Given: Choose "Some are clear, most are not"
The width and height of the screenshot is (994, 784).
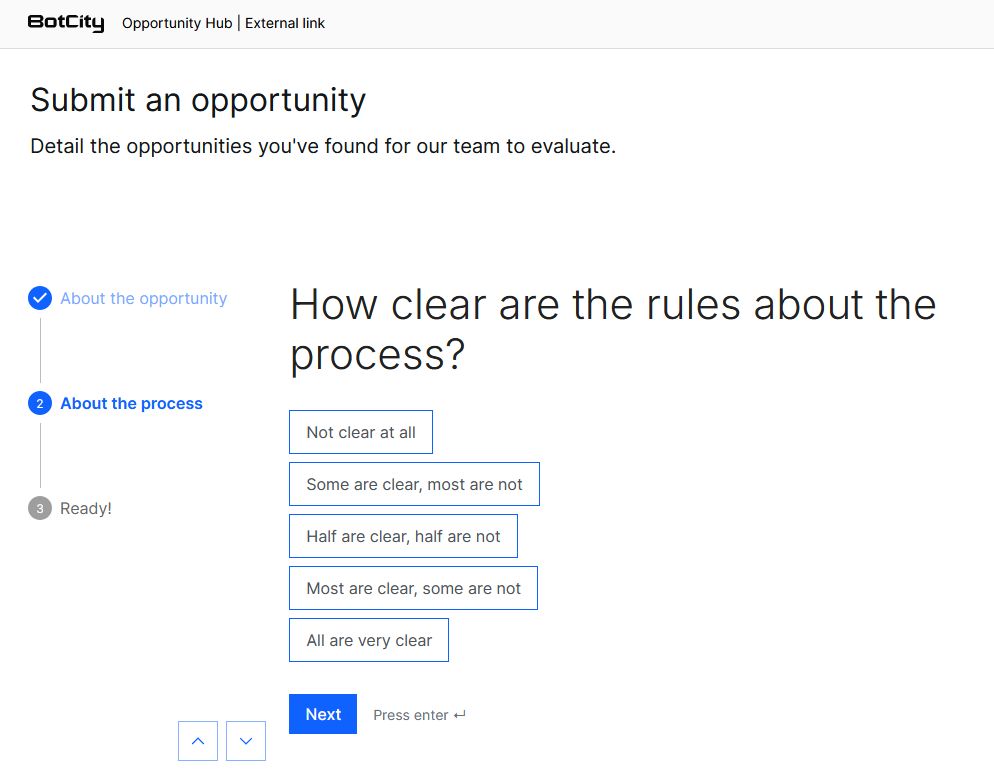Looking at the screenshot, I should pyautogui.click(x=414, y=484).
